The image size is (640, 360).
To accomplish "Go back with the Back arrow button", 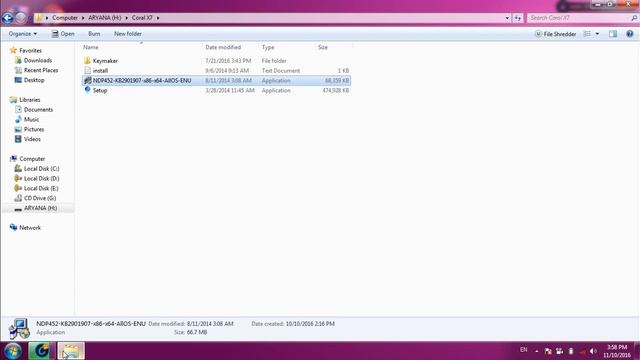I will 8,18.
